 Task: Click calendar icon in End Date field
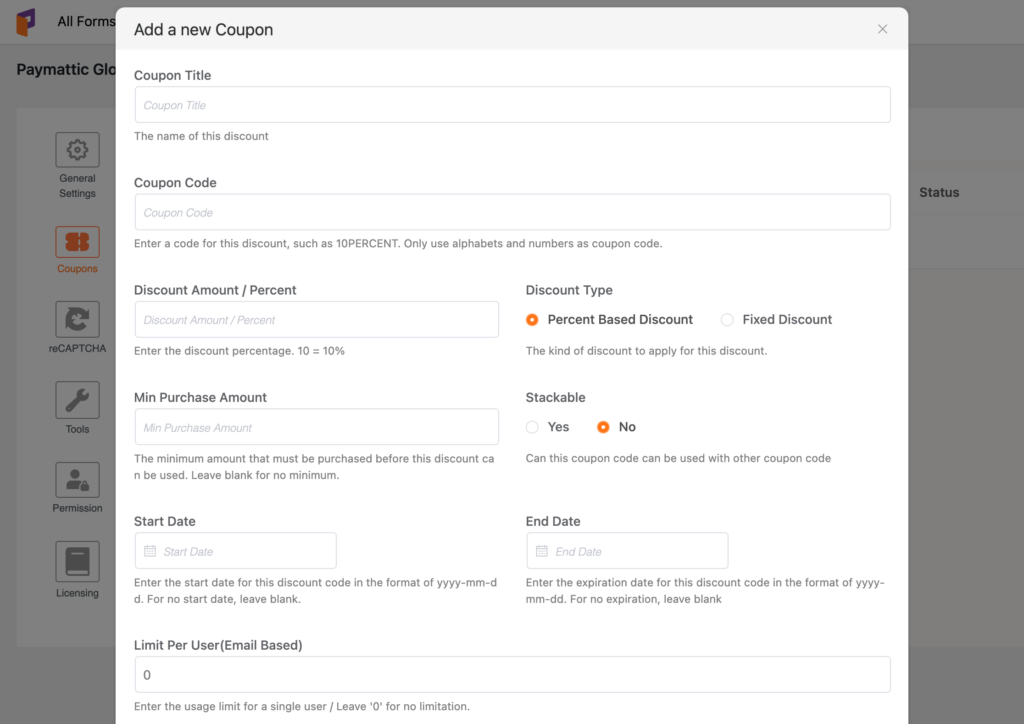541,551
